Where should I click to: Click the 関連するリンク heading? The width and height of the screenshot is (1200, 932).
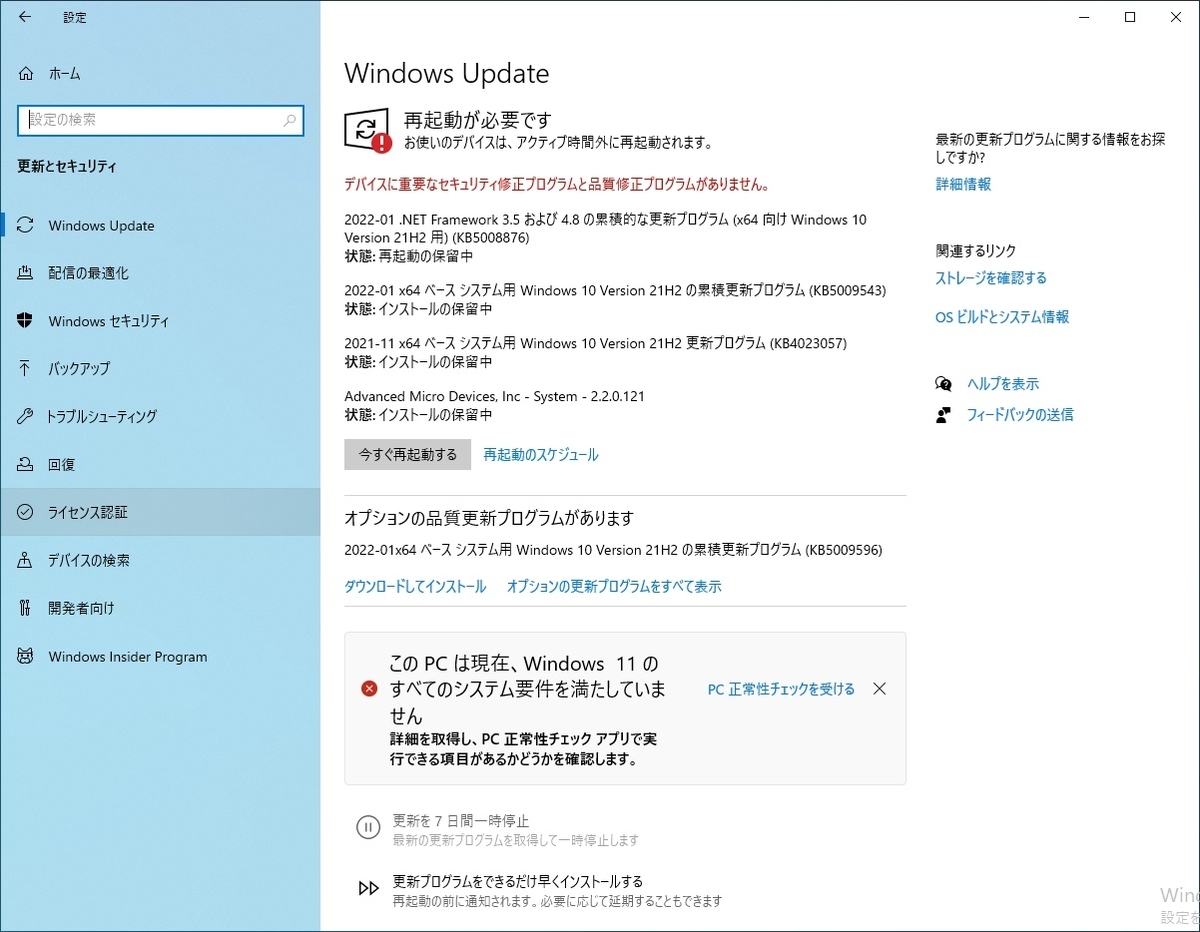point(975,250)
